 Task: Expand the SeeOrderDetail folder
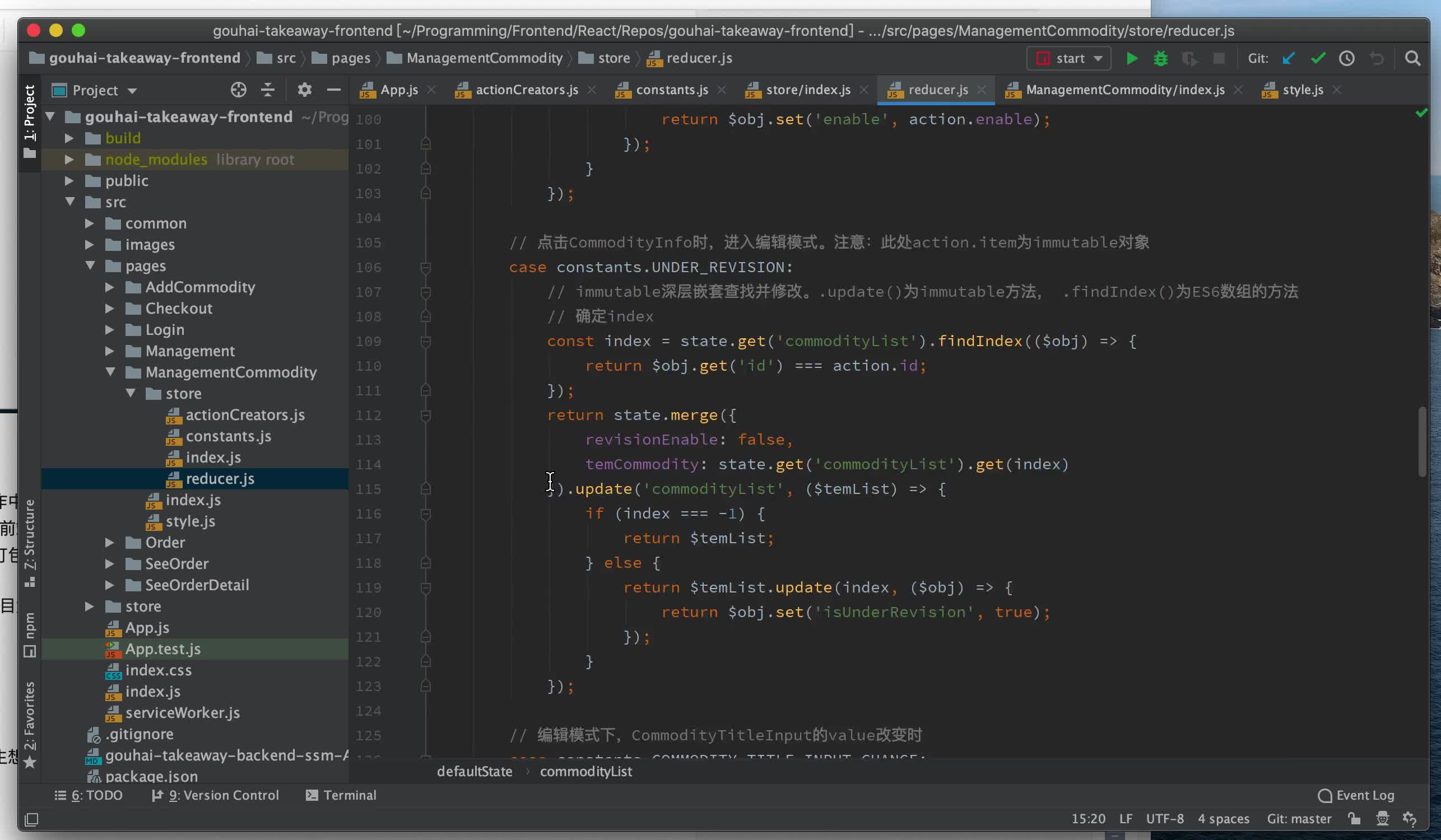click(110, 585)
